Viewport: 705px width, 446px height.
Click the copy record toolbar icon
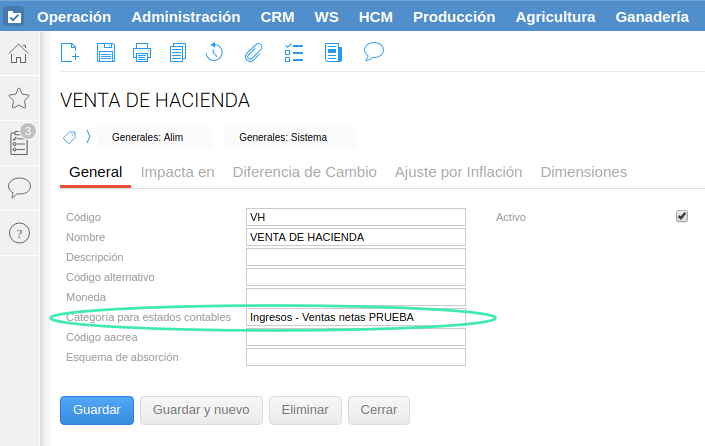178,53
